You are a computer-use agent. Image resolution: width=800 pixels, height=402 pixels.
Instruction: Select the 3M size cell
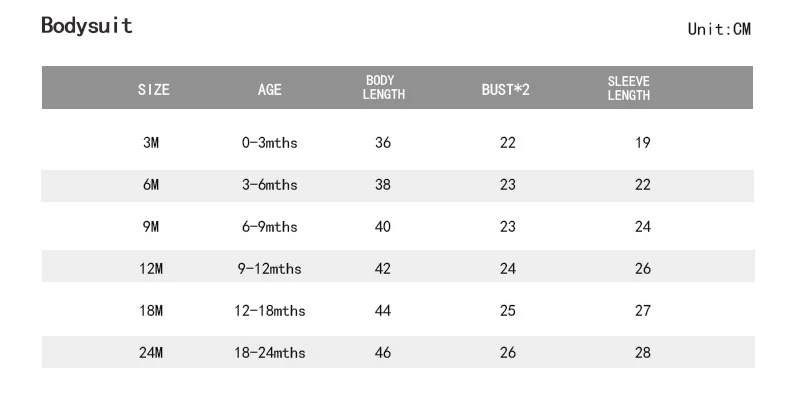[151, 142]
